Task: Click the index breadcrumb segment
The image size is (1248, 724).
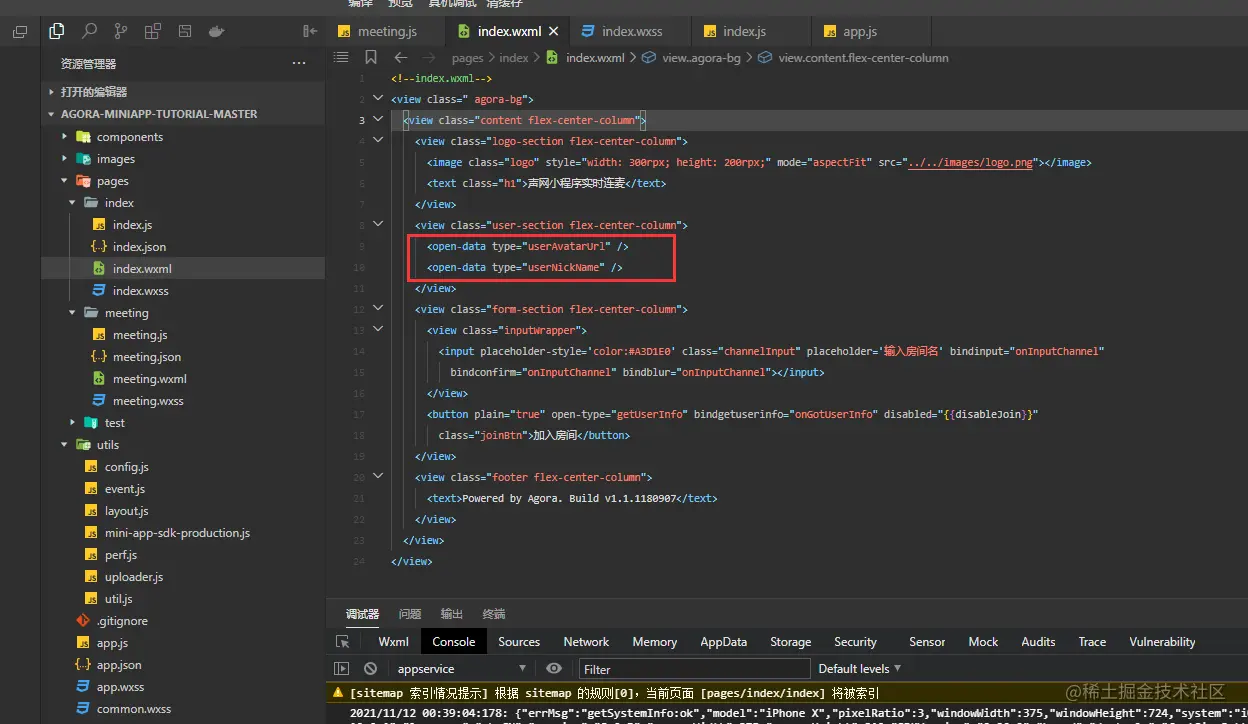Action: tap(514, 57)
